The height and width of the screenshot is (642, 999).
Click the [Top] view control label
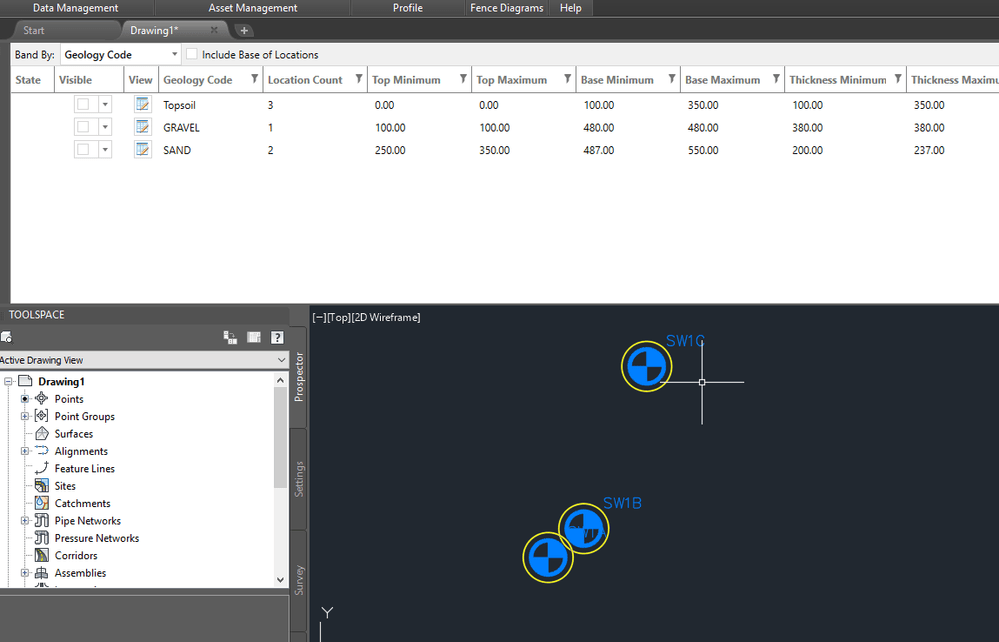339,317
